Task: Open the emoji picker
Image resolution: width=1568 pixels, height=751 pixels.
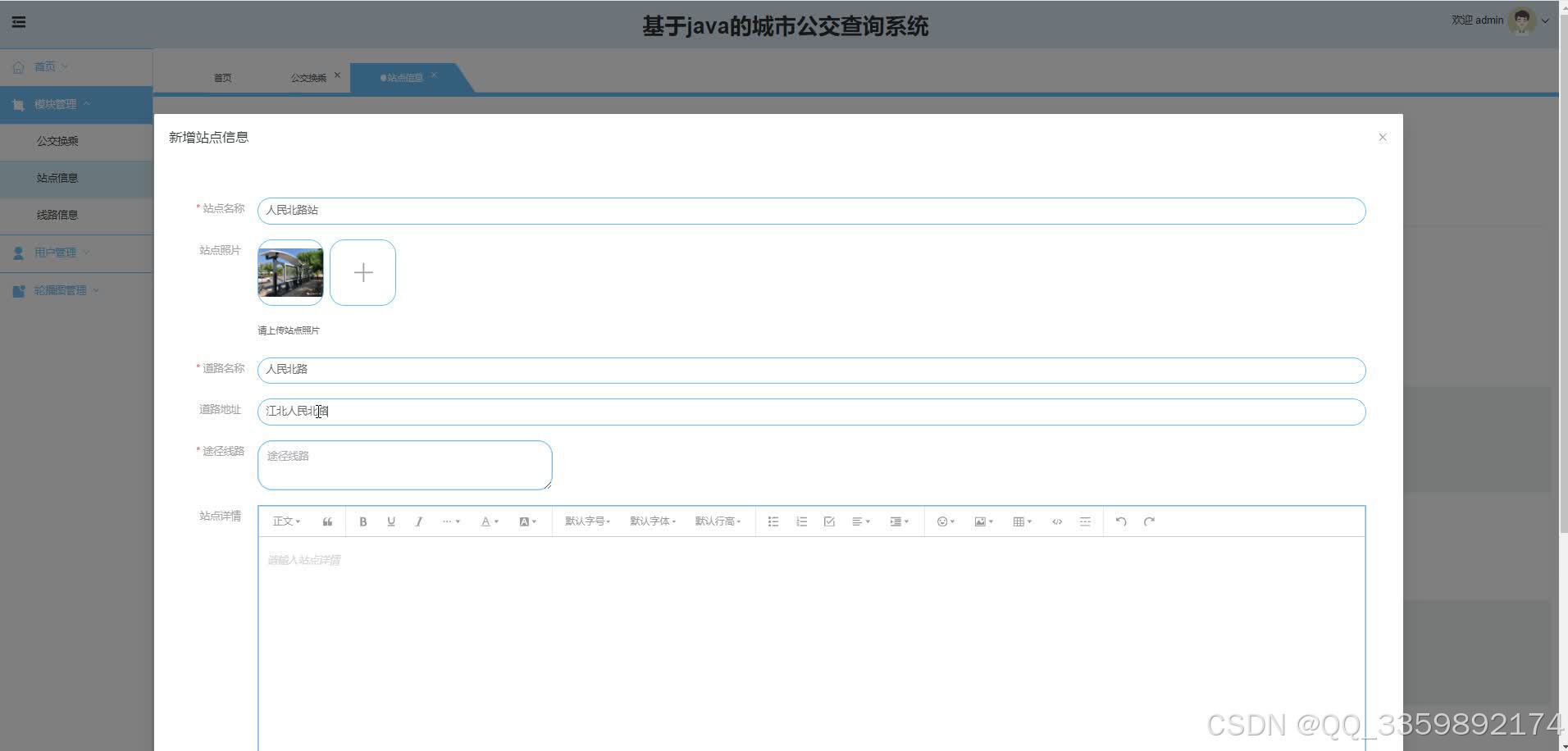Action: [x=946, y=521]
